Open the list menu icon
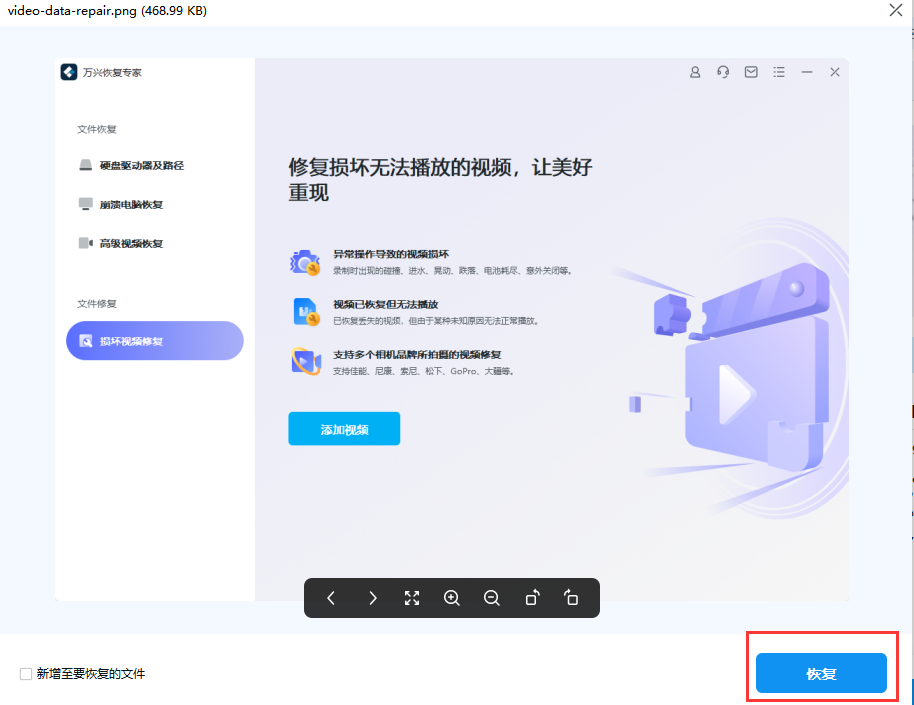Image resolution: width=914 pixels, height=705 pixels. 779,71
